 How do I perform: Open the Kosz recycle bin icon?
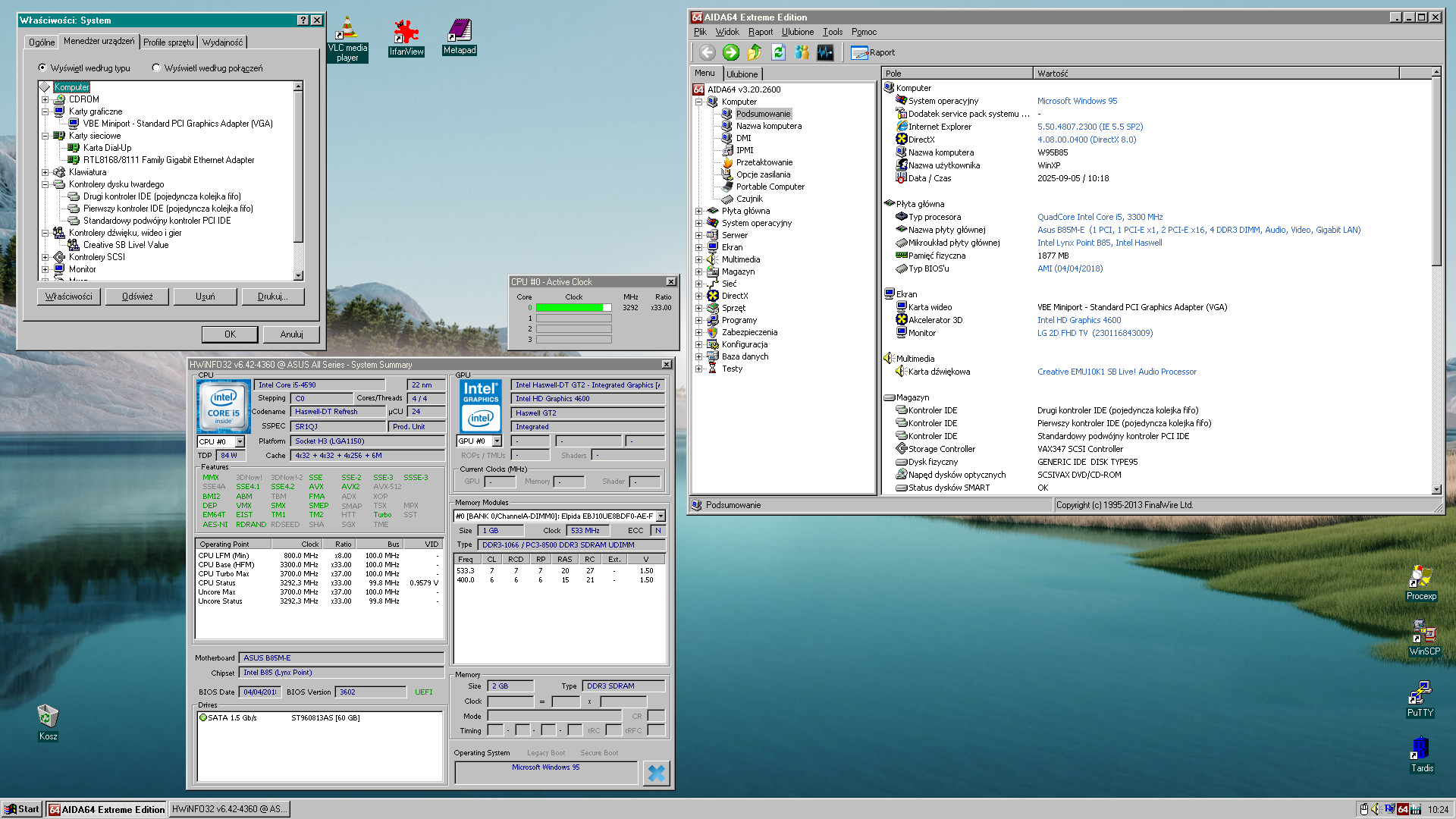pos(48,723)
